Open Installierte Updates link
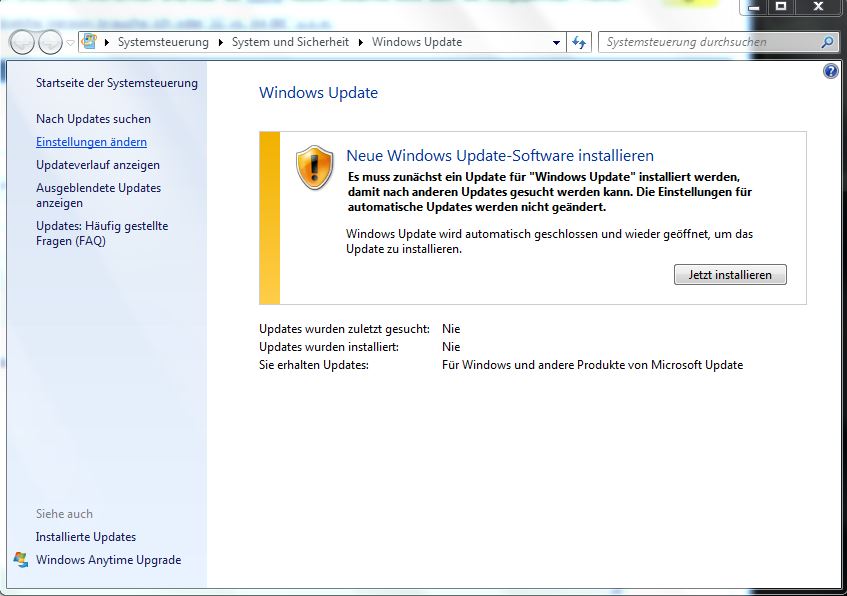 (86, 537)
